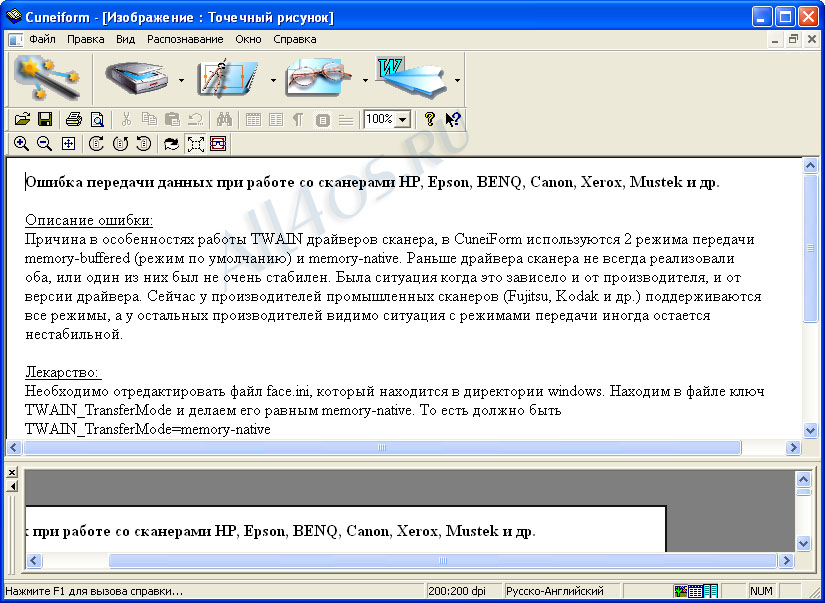This screenshot has width=825, height=603.
Task: Click the table grid icon
Action: point(253,120)
